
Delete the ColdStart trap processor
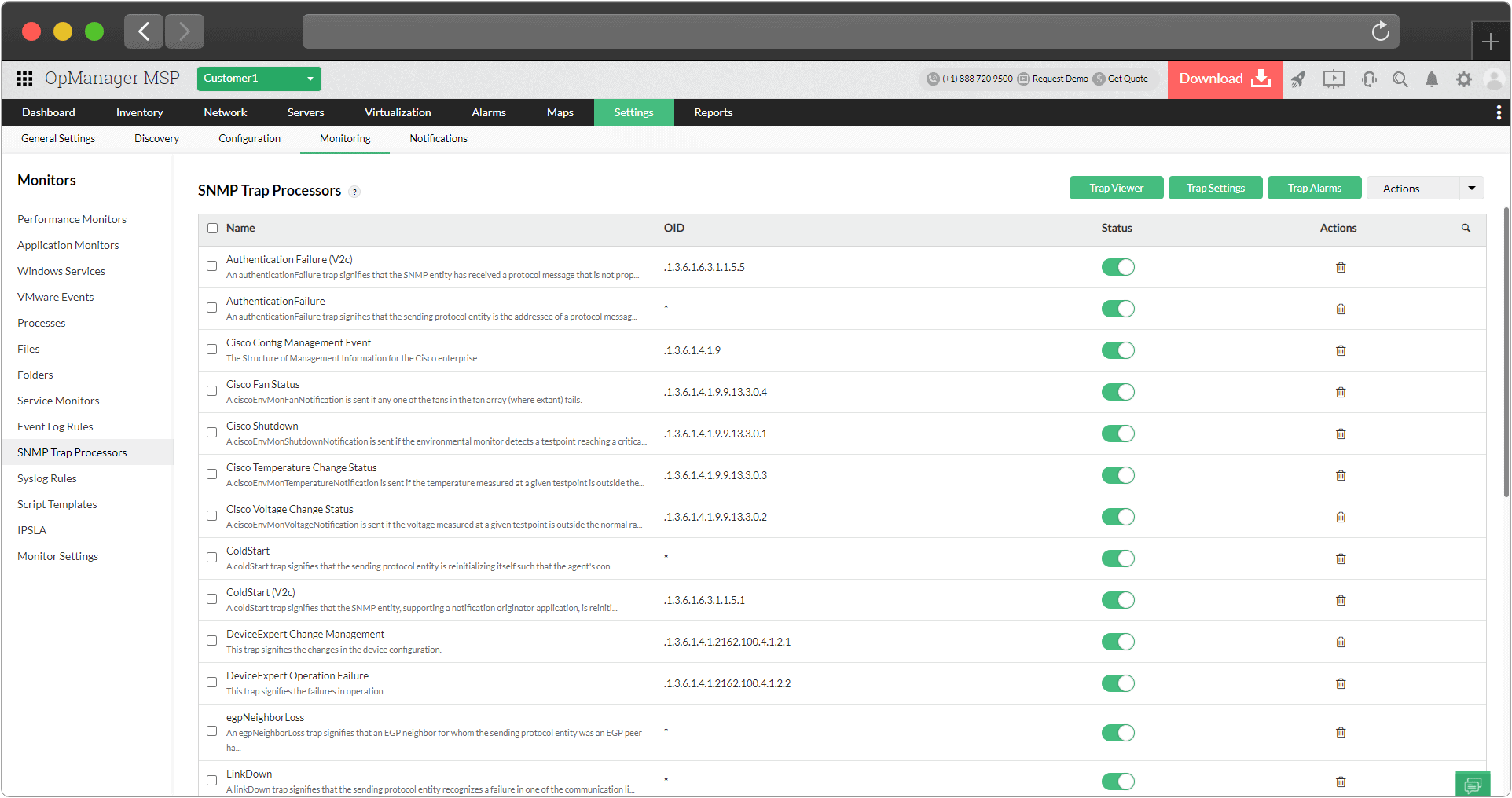[x=1341, y=558]
